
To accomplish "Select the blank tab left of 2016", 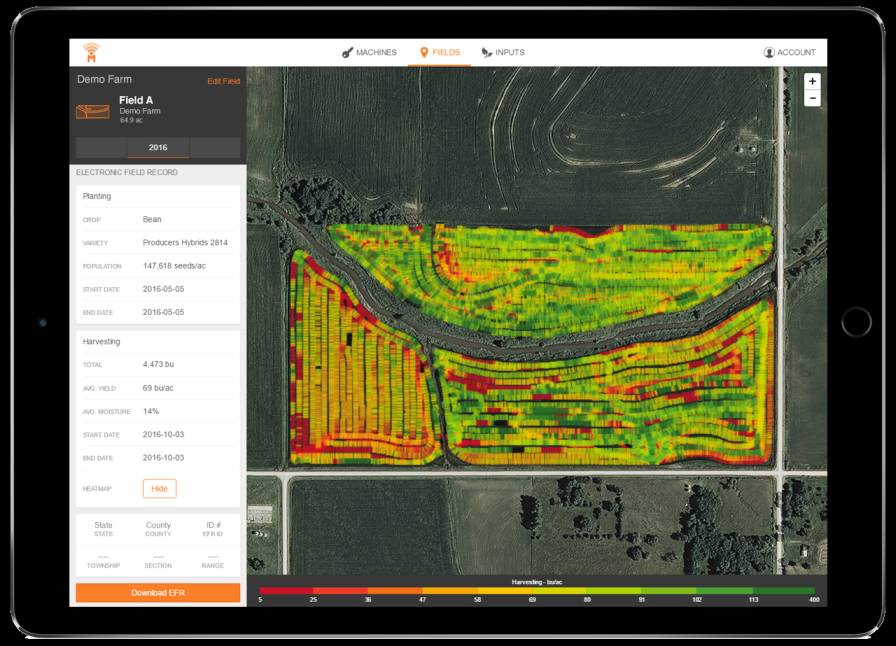I will coord(101,147).
